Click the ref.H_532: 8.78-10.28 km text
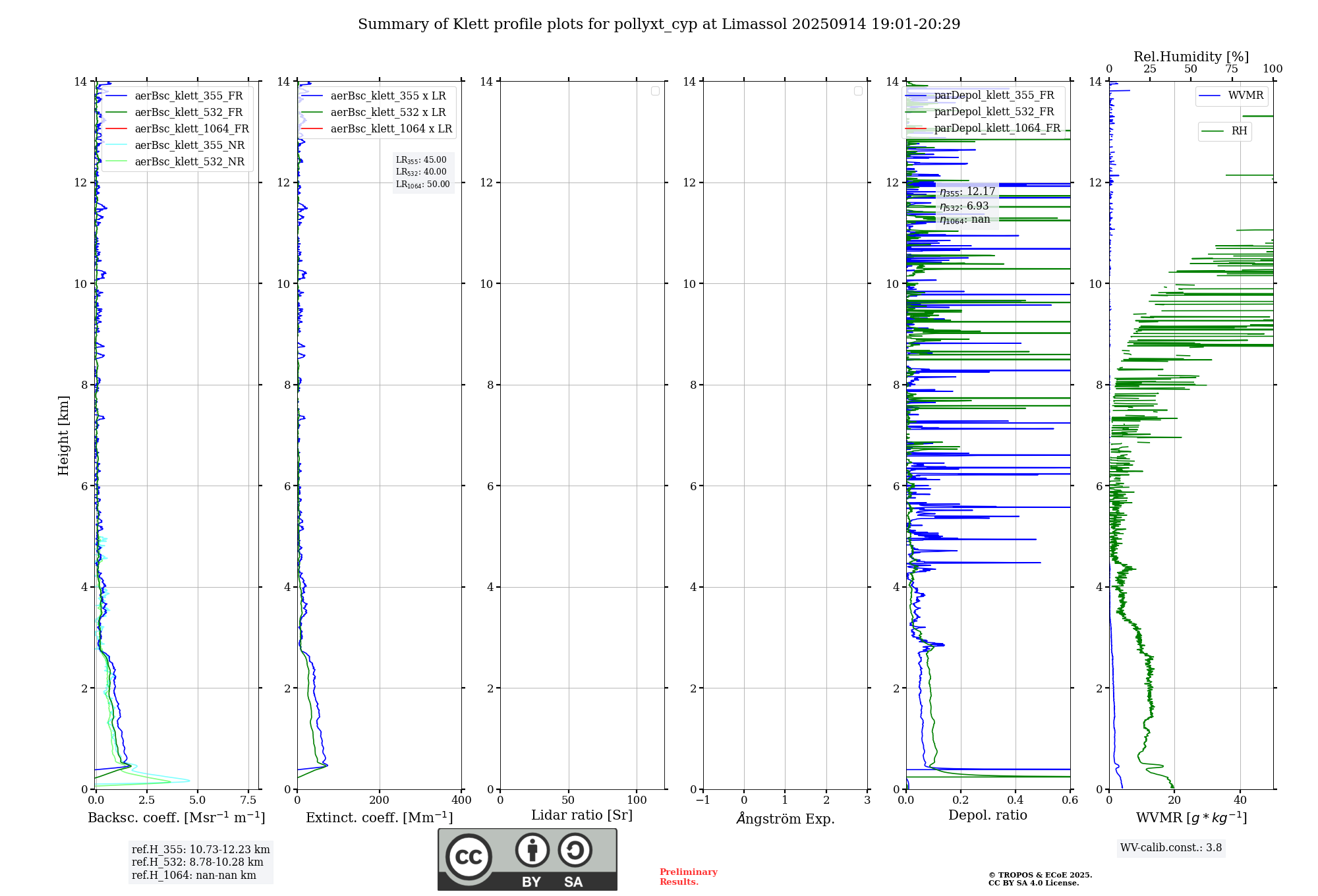Screen dimensions: 1318x896 [x=198, y=862]
